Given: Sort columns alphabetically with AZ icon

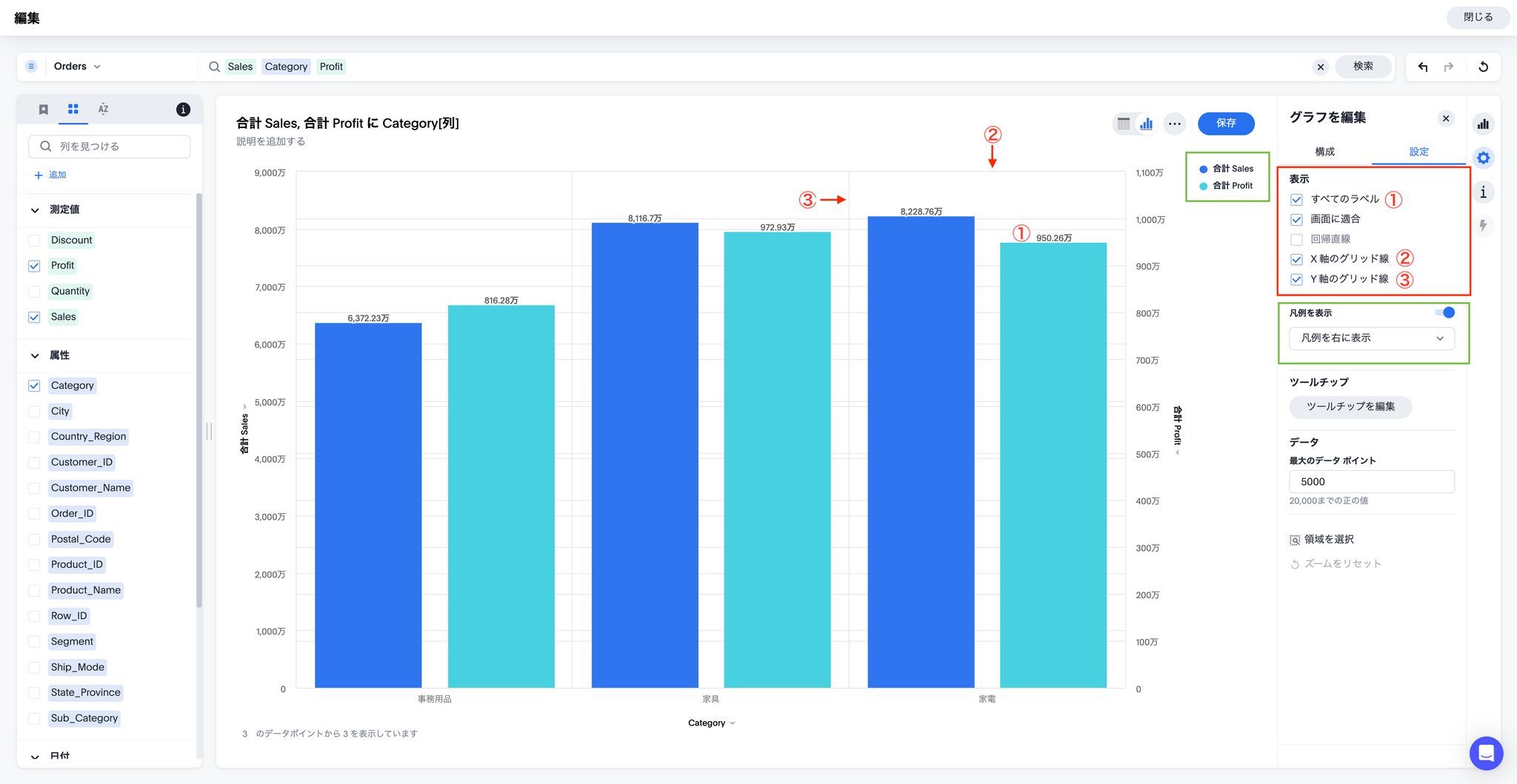Looking at the screenshot, I should [x=103, y=110].
